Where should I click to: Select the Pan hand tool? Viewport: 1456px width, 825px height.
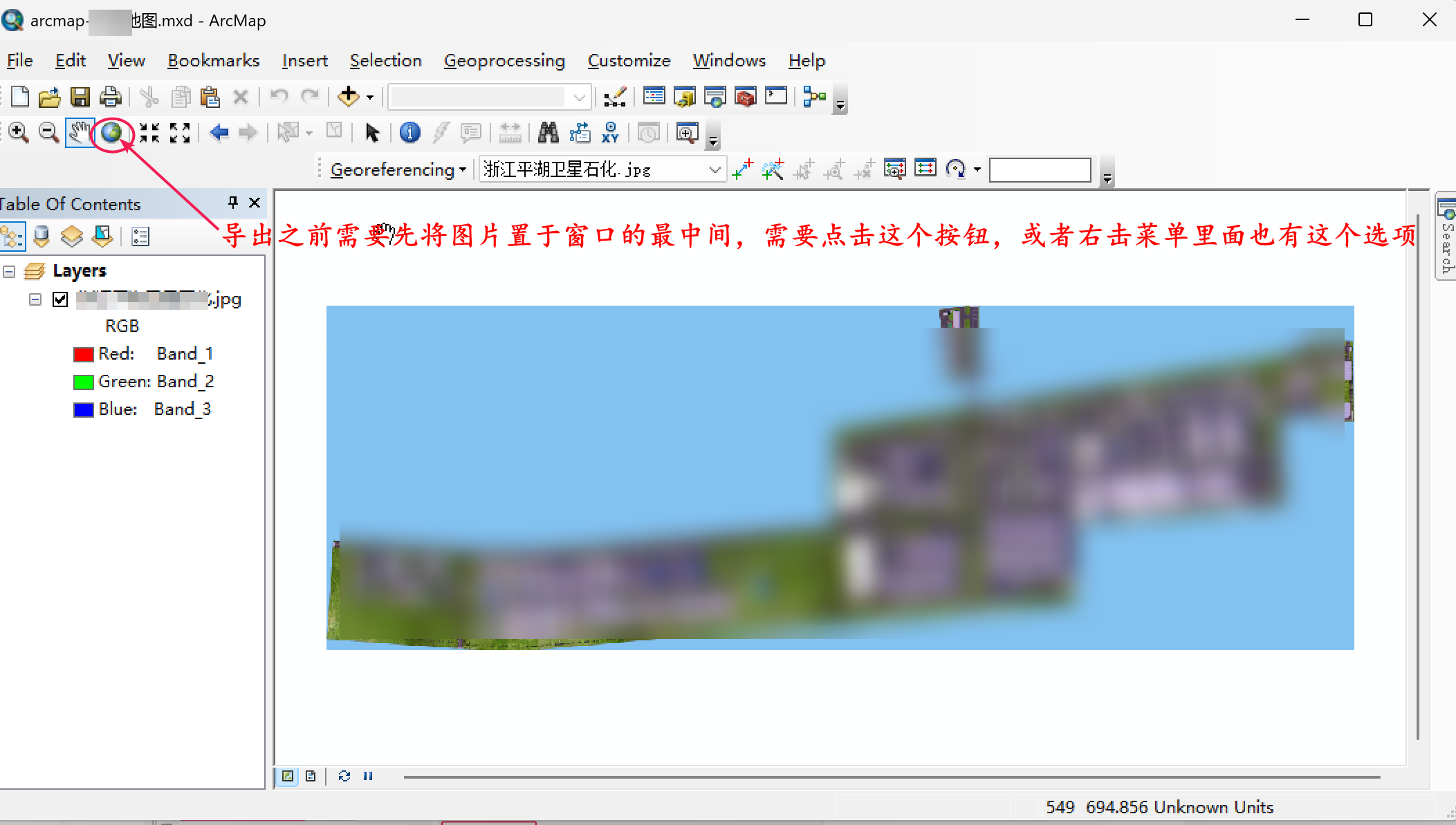point(80,132)
